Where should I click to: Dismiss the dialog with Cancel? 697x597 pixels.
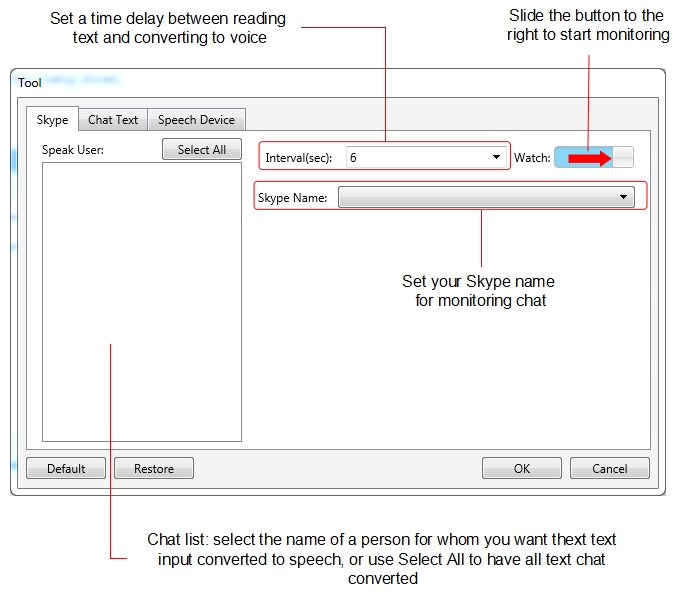[609, 468]
